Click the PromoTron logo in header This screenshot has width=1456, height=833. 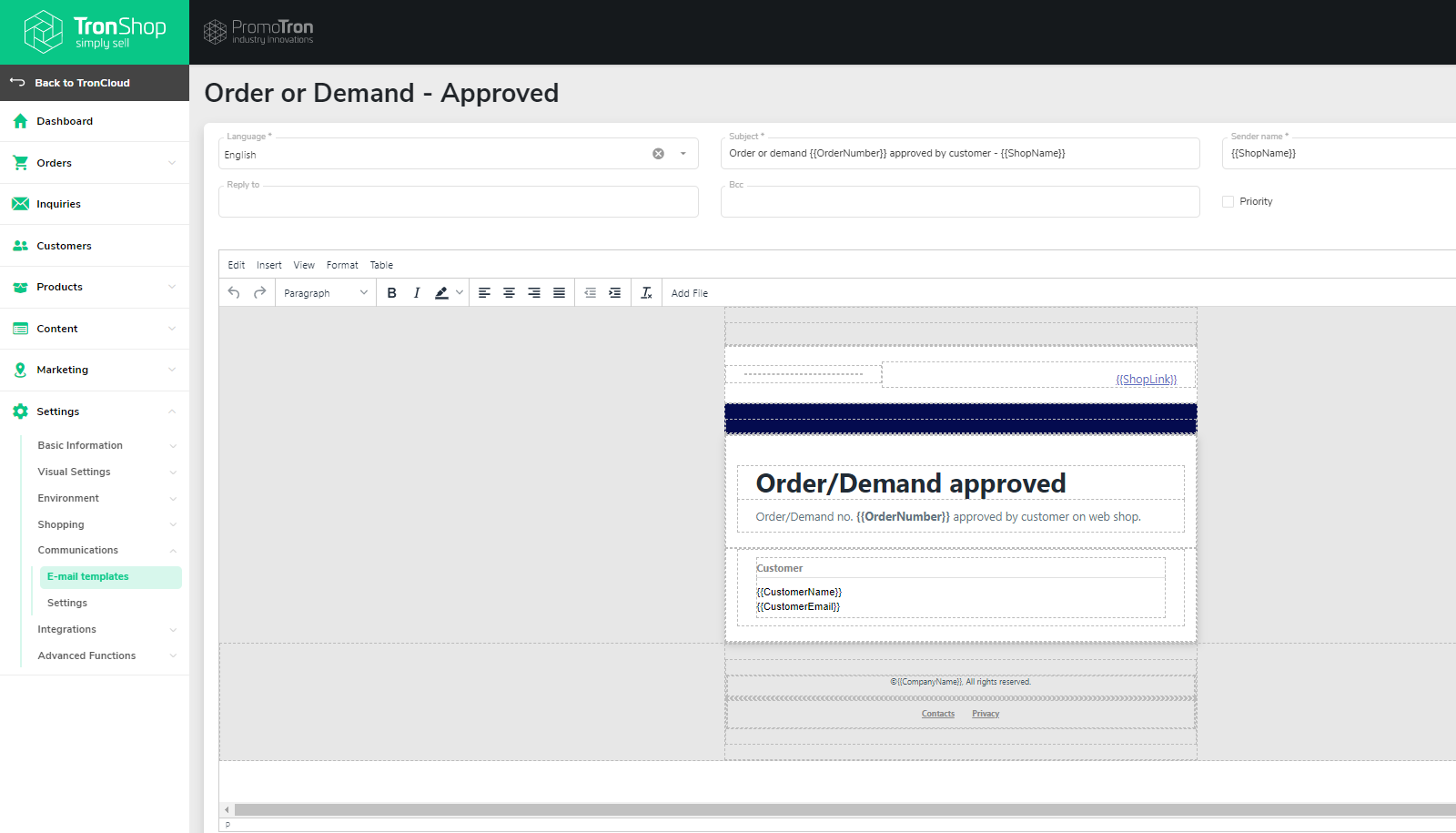[258, 32]
